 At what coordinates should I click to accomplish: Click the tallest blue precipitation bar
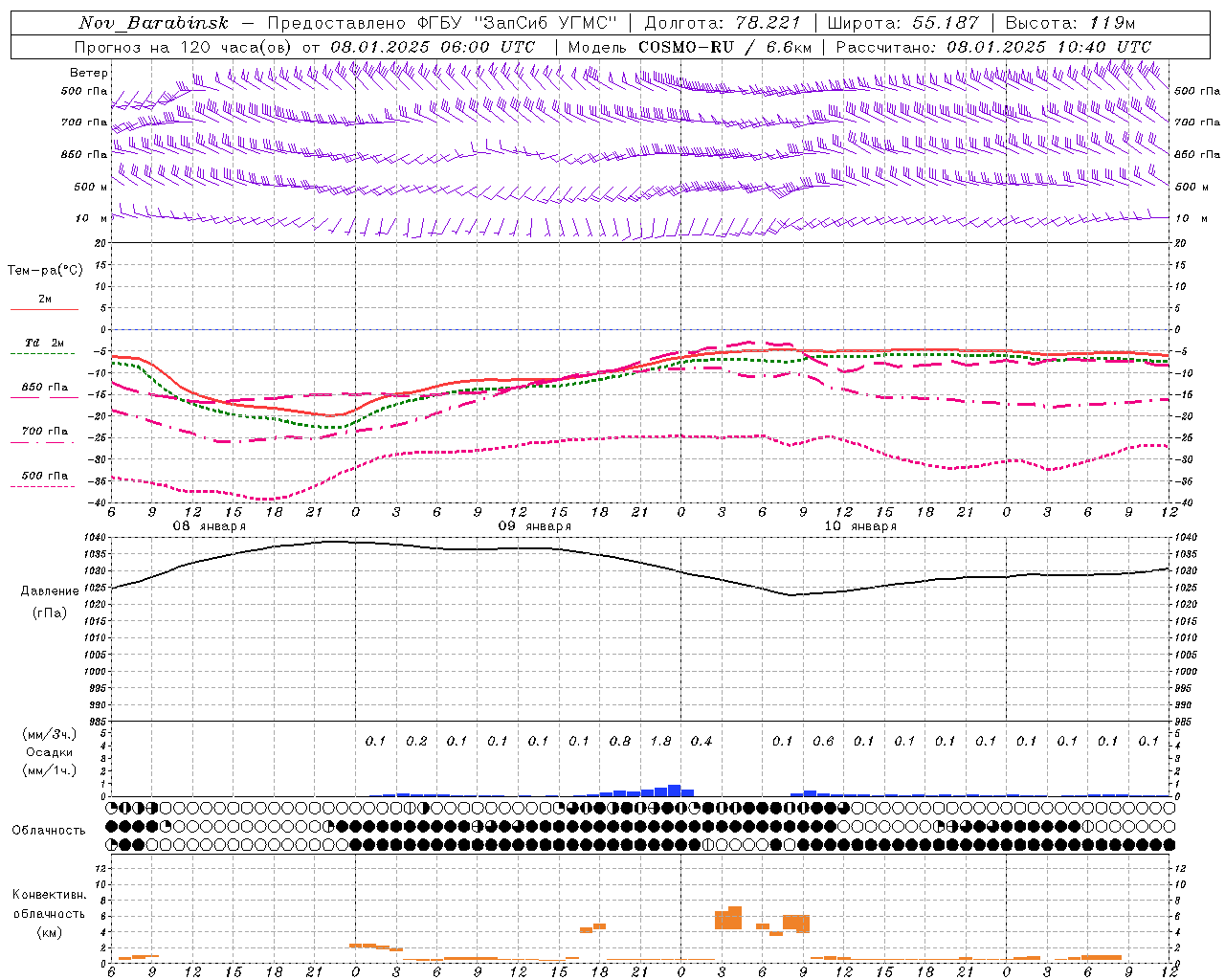tap(674, 791)
